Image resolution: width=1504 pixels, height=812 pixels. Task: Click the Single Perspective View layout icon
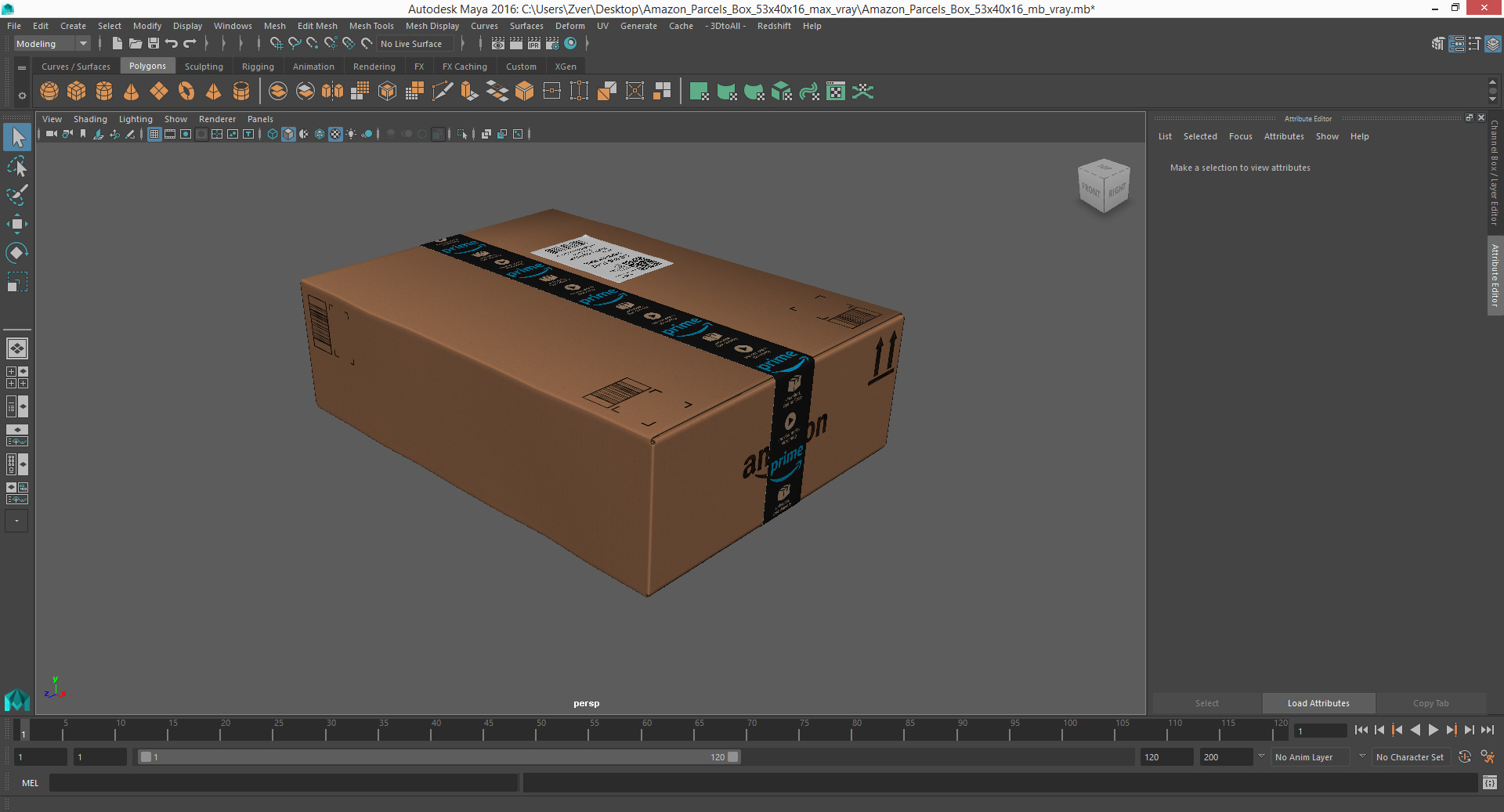[17, 348]
